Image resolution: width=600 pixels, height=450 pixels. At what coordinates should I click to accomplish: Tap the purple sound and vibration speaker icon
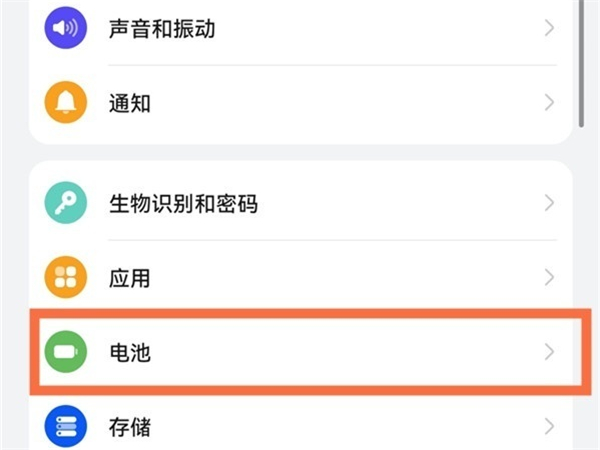coord(66,28)
